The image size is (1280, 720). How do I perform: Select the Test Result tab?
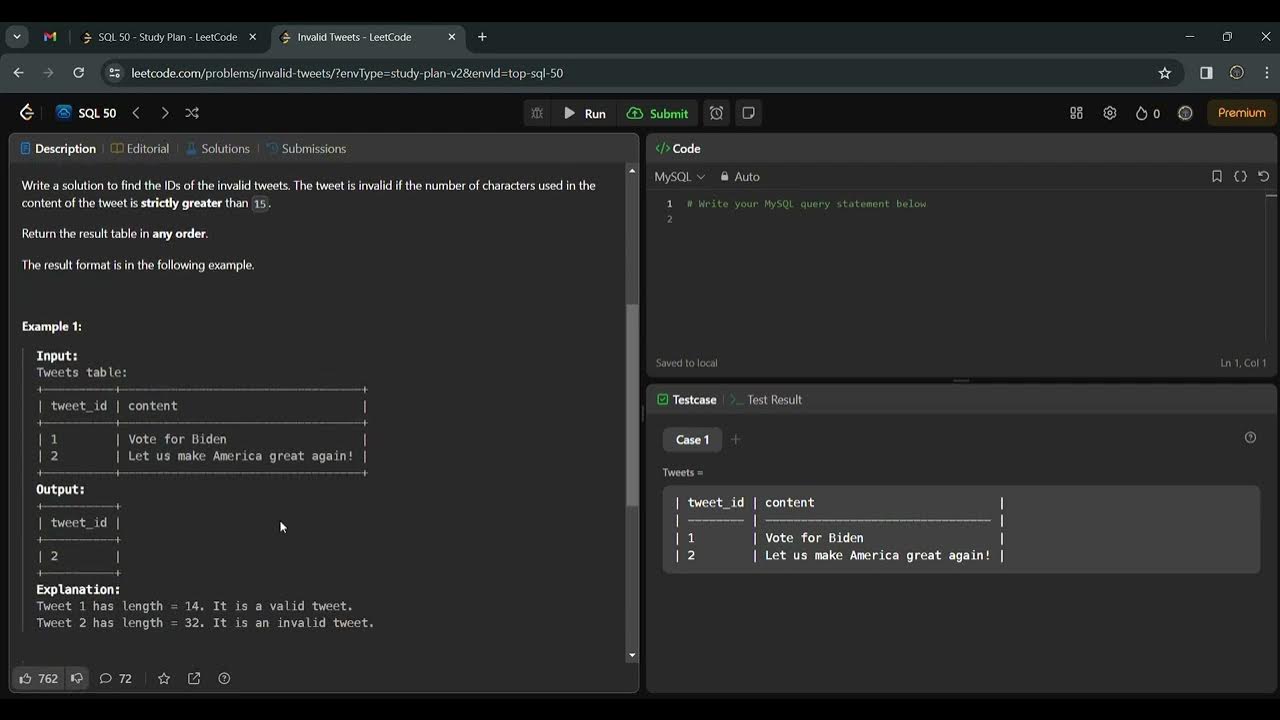point(766,400)
